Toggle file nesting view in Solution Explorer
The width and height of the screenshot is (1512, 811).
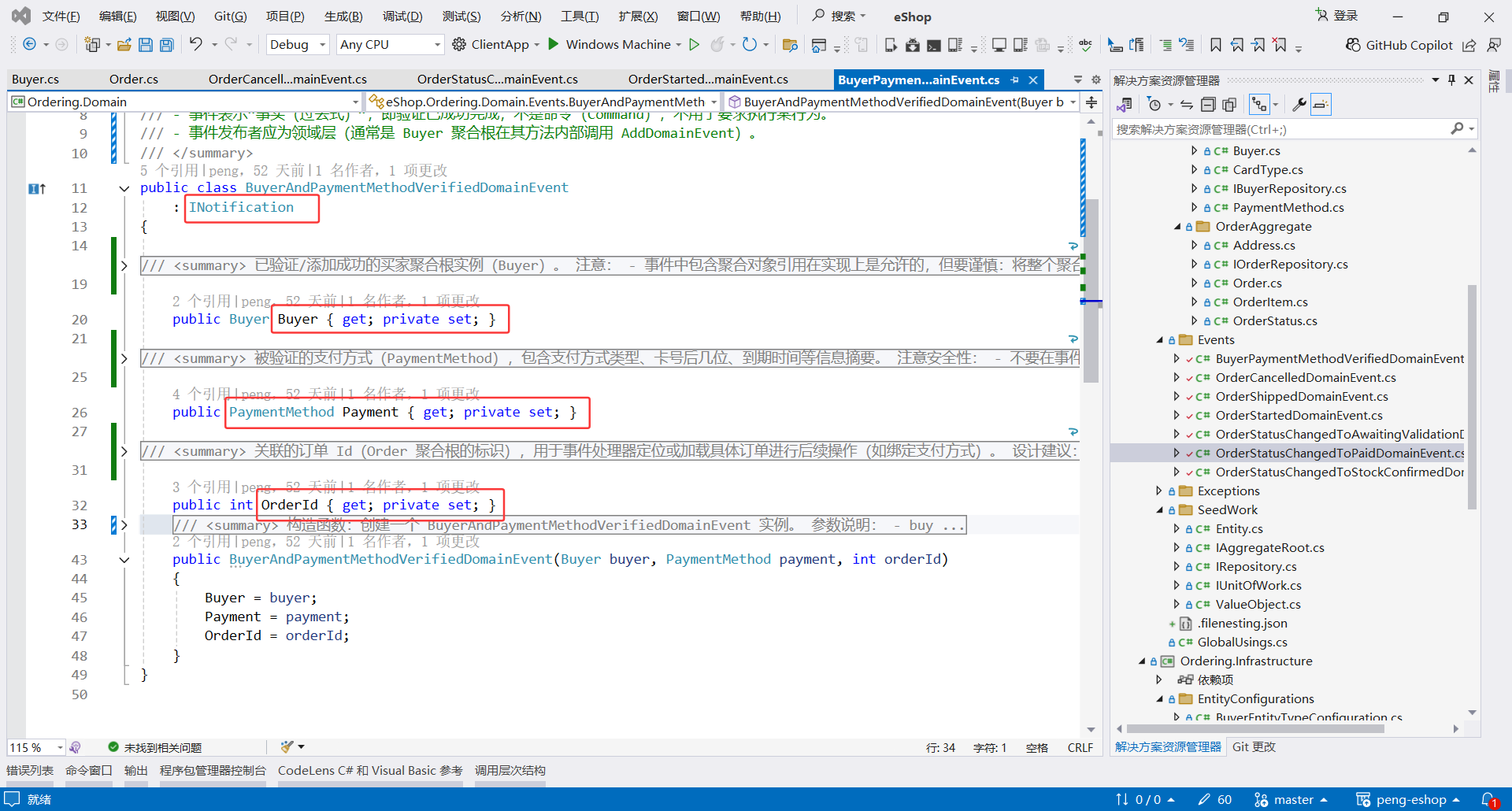click(1260, 104)
